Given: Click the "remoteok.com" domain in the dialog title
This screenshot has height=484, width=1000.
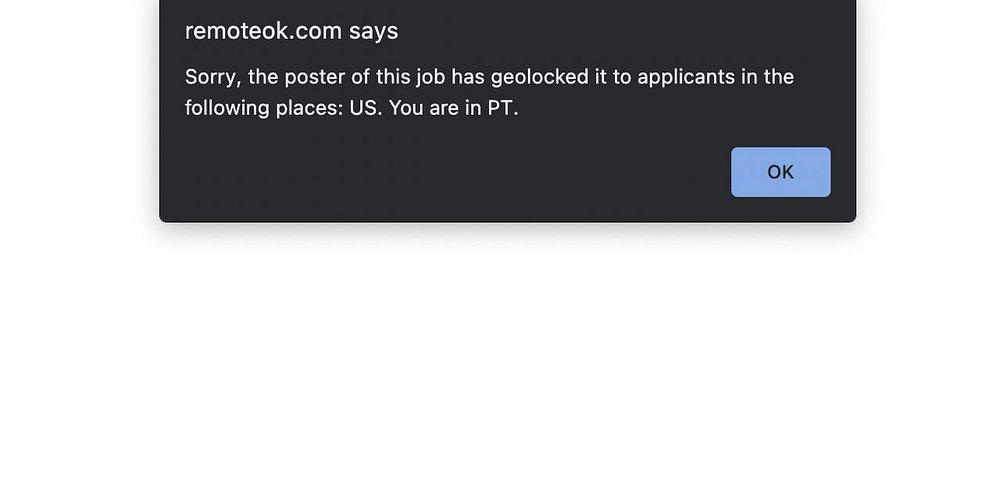Looking at the screenshot, I should [x=263, y=31].
